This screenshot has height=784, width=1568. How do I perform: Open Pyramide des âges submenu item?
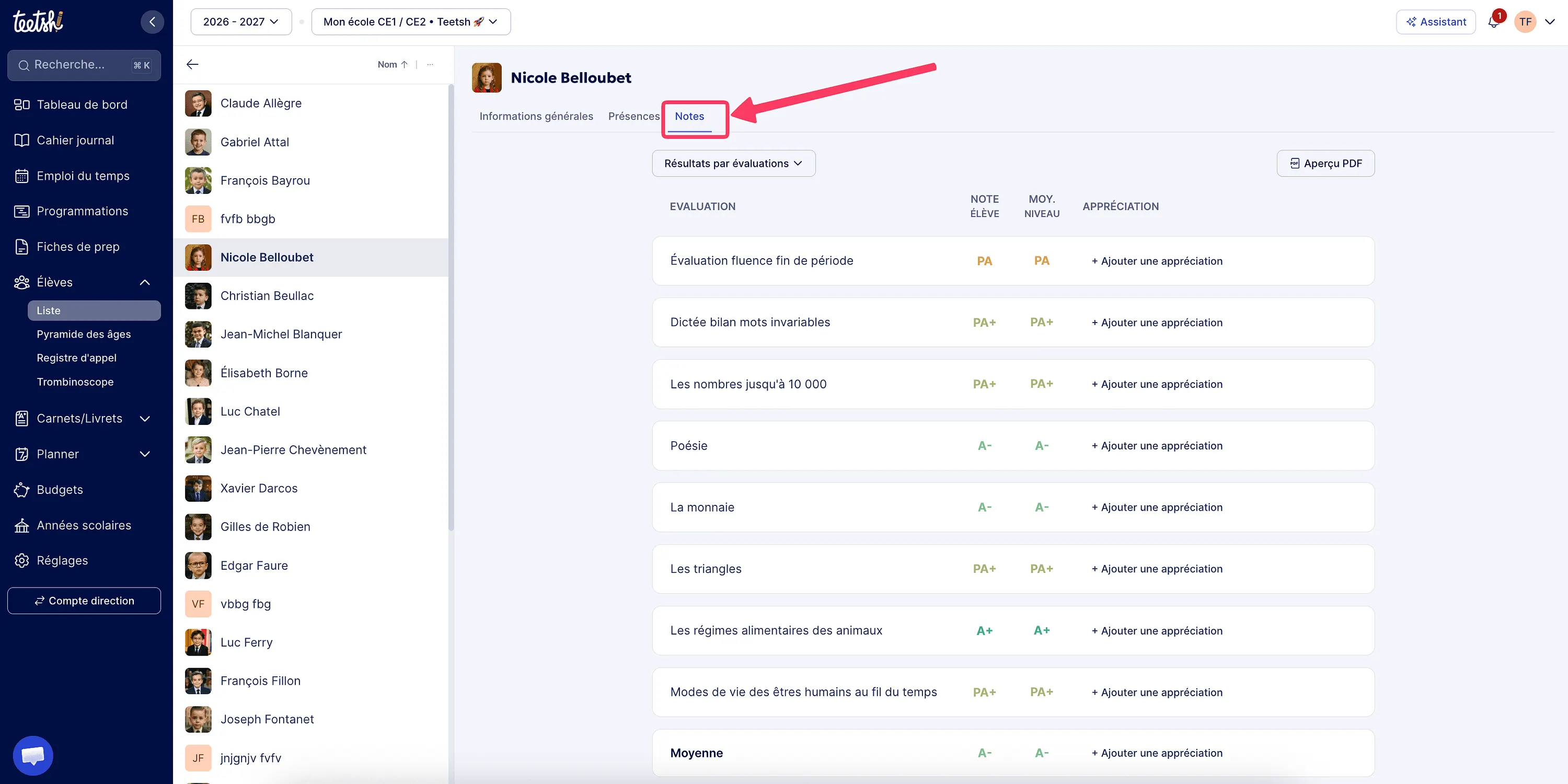(x=84, y=334)
